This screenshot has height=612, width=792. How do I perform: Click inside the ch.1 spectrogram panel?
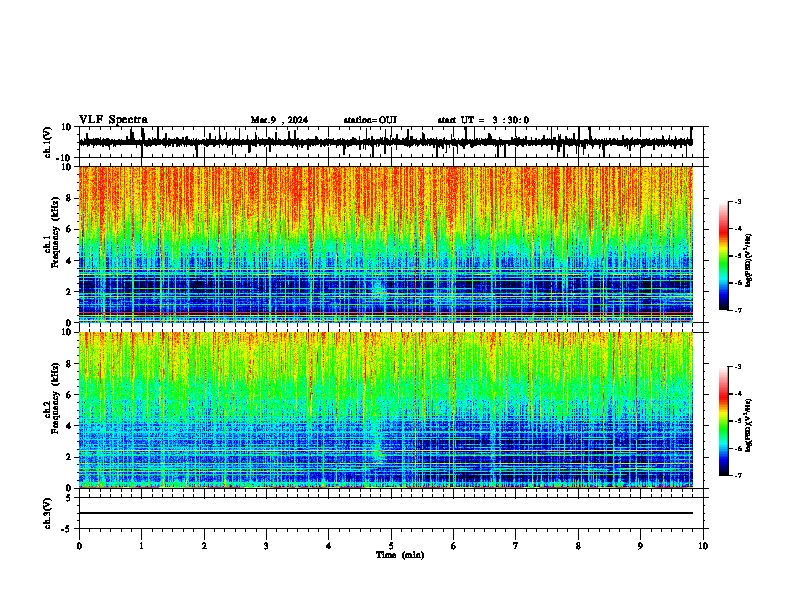[386, 244]
